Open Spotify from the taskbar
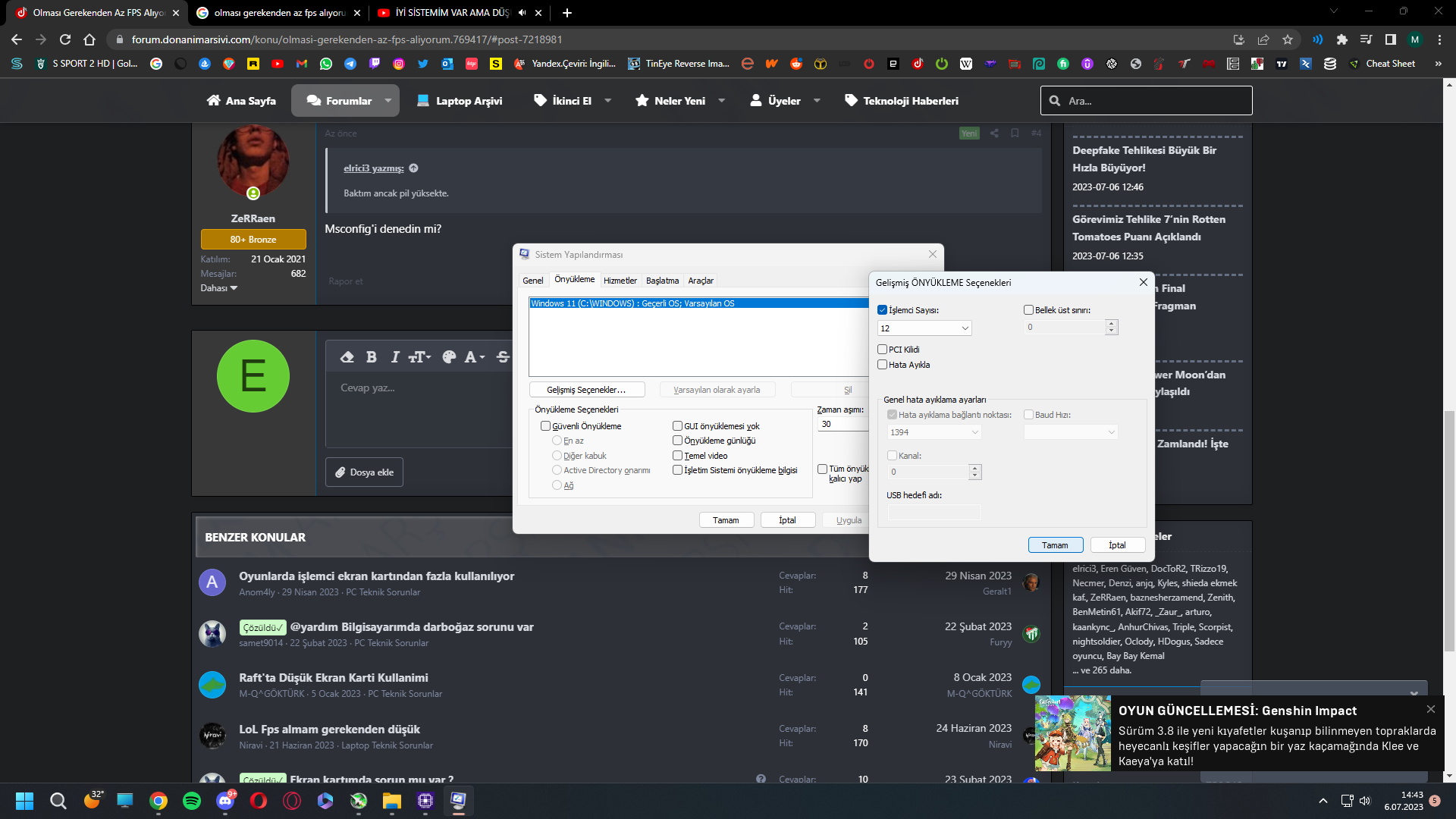Screen dimensions: 1456x819 pos(192,801)
